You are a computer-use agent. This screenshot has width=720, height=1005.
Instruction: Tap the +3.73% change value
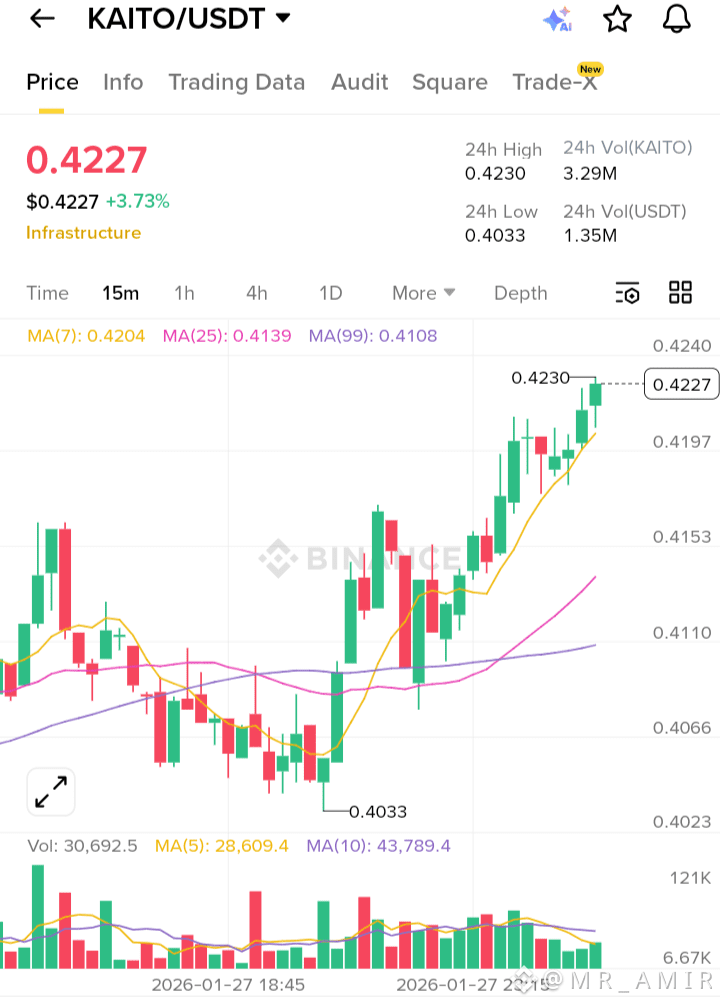click(x=138, y=201)
